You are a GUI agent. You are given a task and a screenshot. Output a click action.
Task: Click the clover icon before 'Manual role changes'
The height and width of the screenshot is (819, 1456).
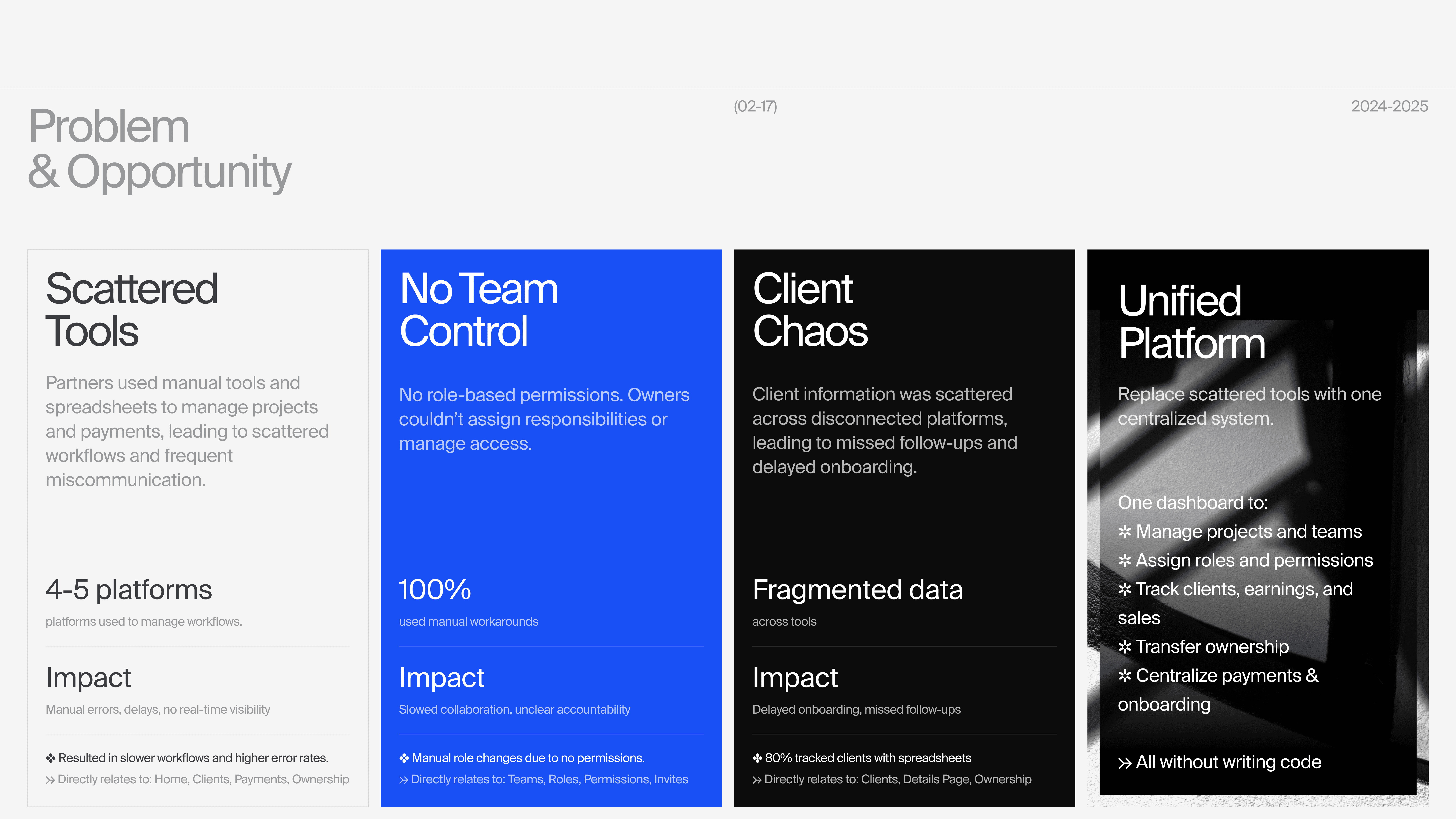click(x=404, y=758)
